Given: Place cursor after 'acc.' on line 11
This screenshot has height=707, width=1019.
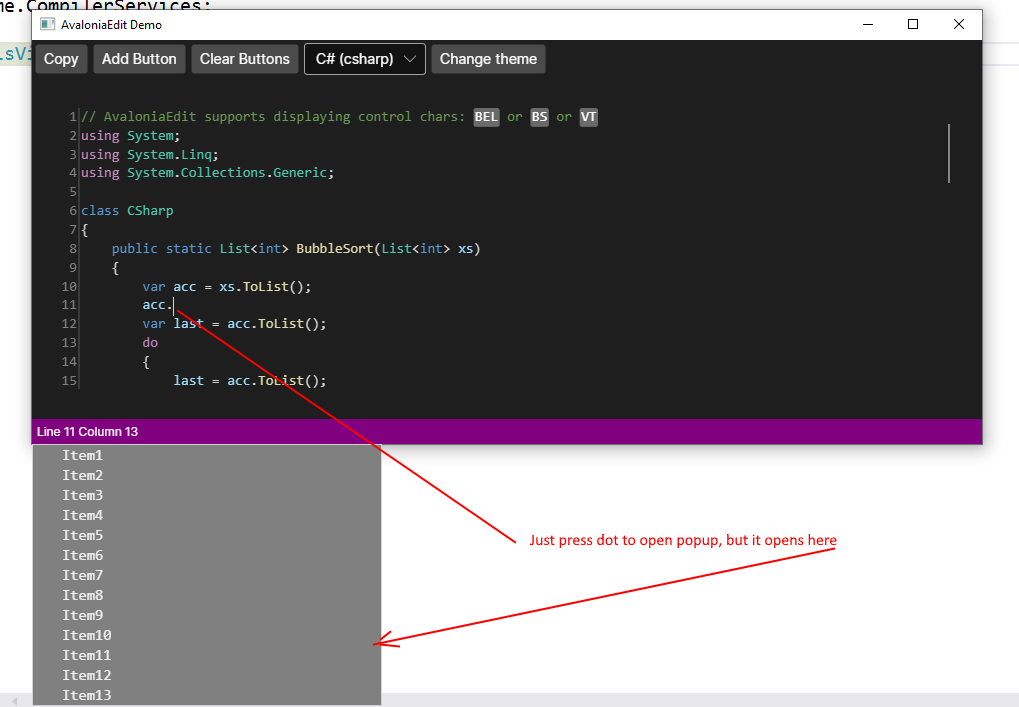Looking at the screenshot, I should pyautogui.click(x=174, y=305).
